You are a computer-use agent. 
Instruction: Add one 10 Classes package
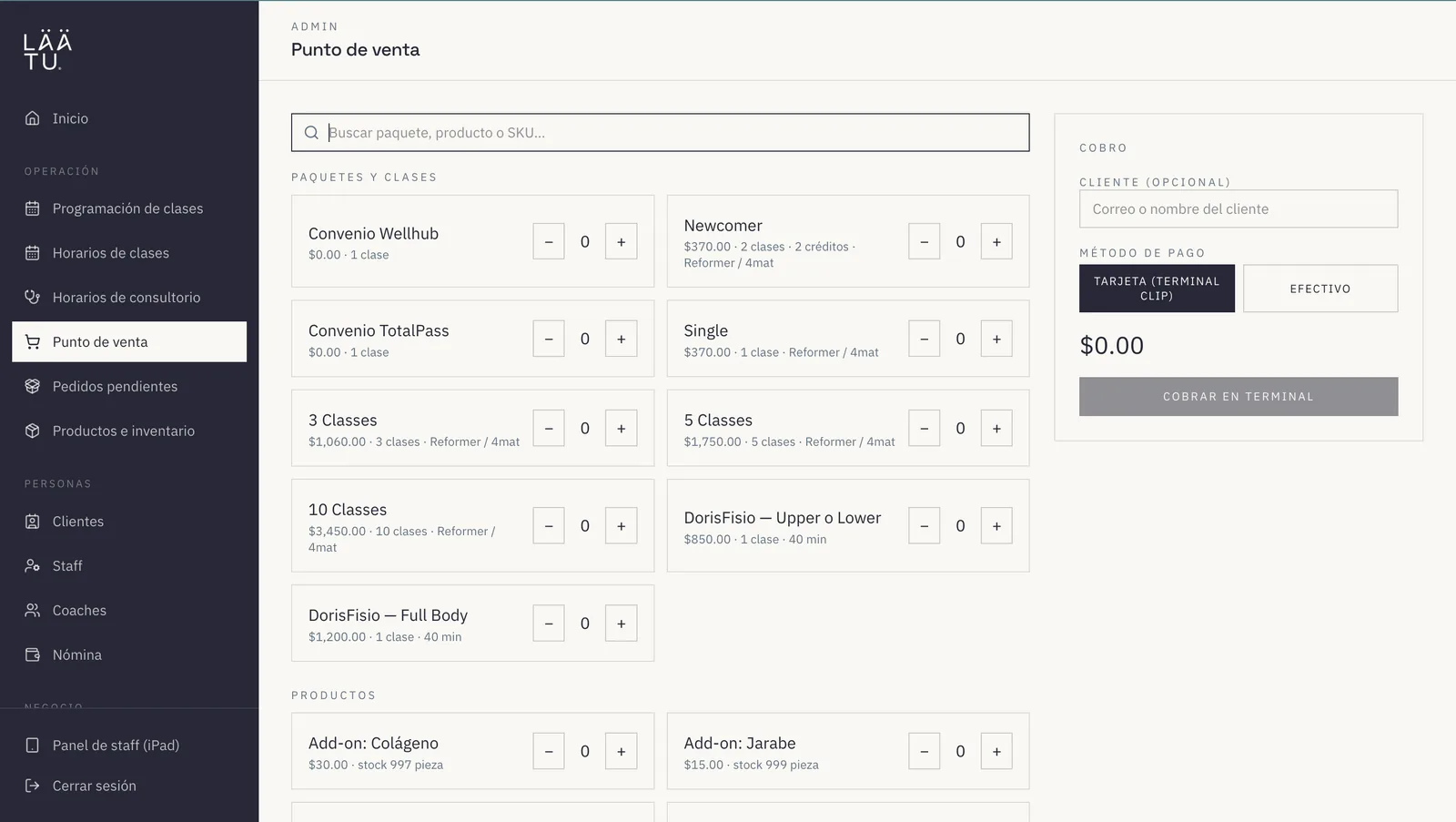coord(622,525)
